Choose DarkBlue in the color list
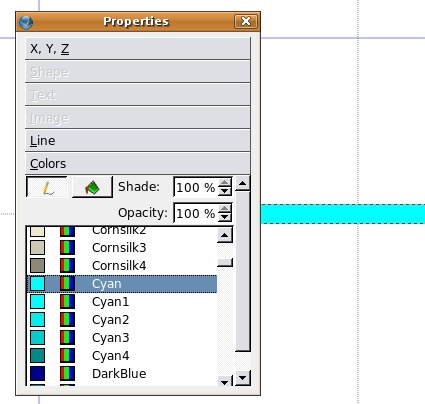 tap(122, 373)
